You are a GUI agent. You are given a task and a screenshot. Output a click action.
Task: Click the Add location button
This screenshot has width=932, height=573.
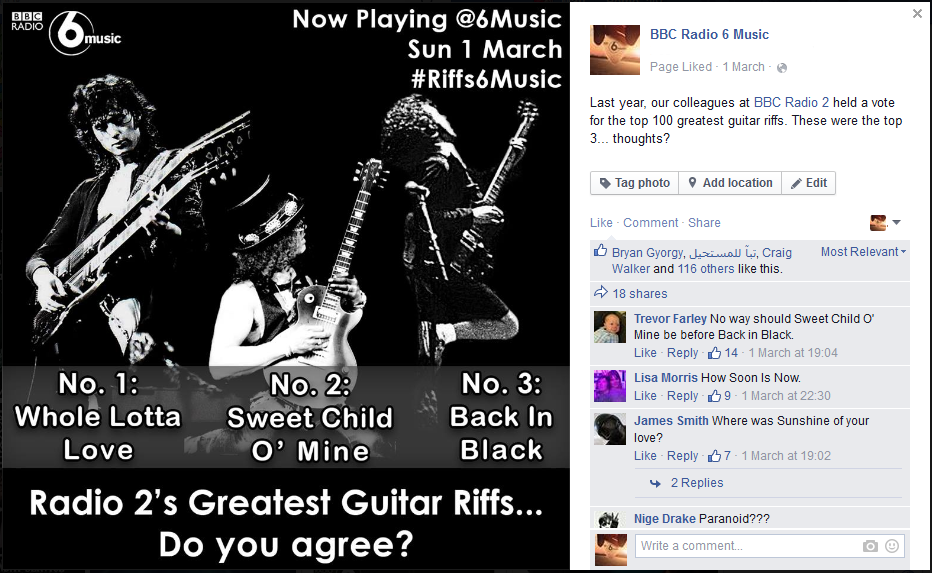(x=730, y=183)
